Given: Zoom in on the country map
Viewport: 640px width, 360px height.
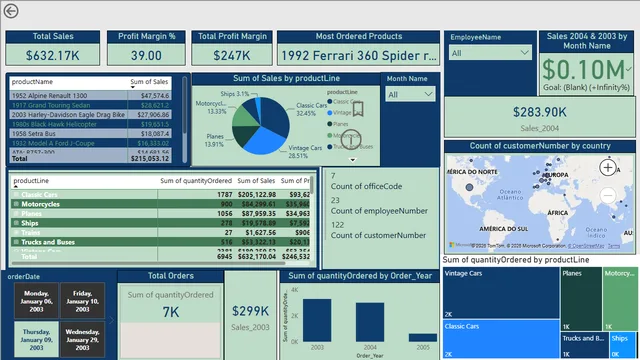Looking at the screenshot, I should coord(608,167).
